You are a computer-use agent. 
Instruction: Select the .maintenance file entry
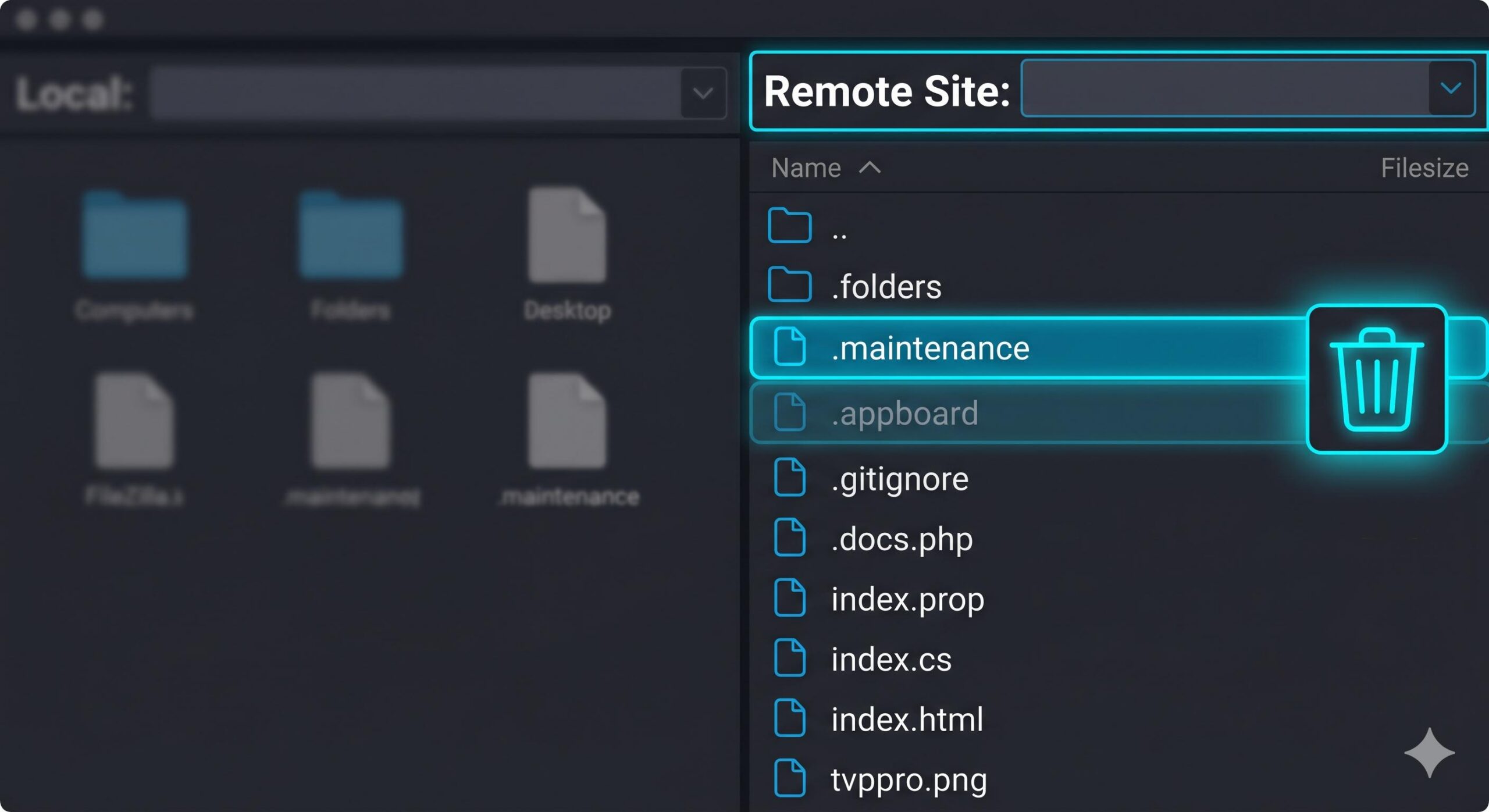coord(931,348)
